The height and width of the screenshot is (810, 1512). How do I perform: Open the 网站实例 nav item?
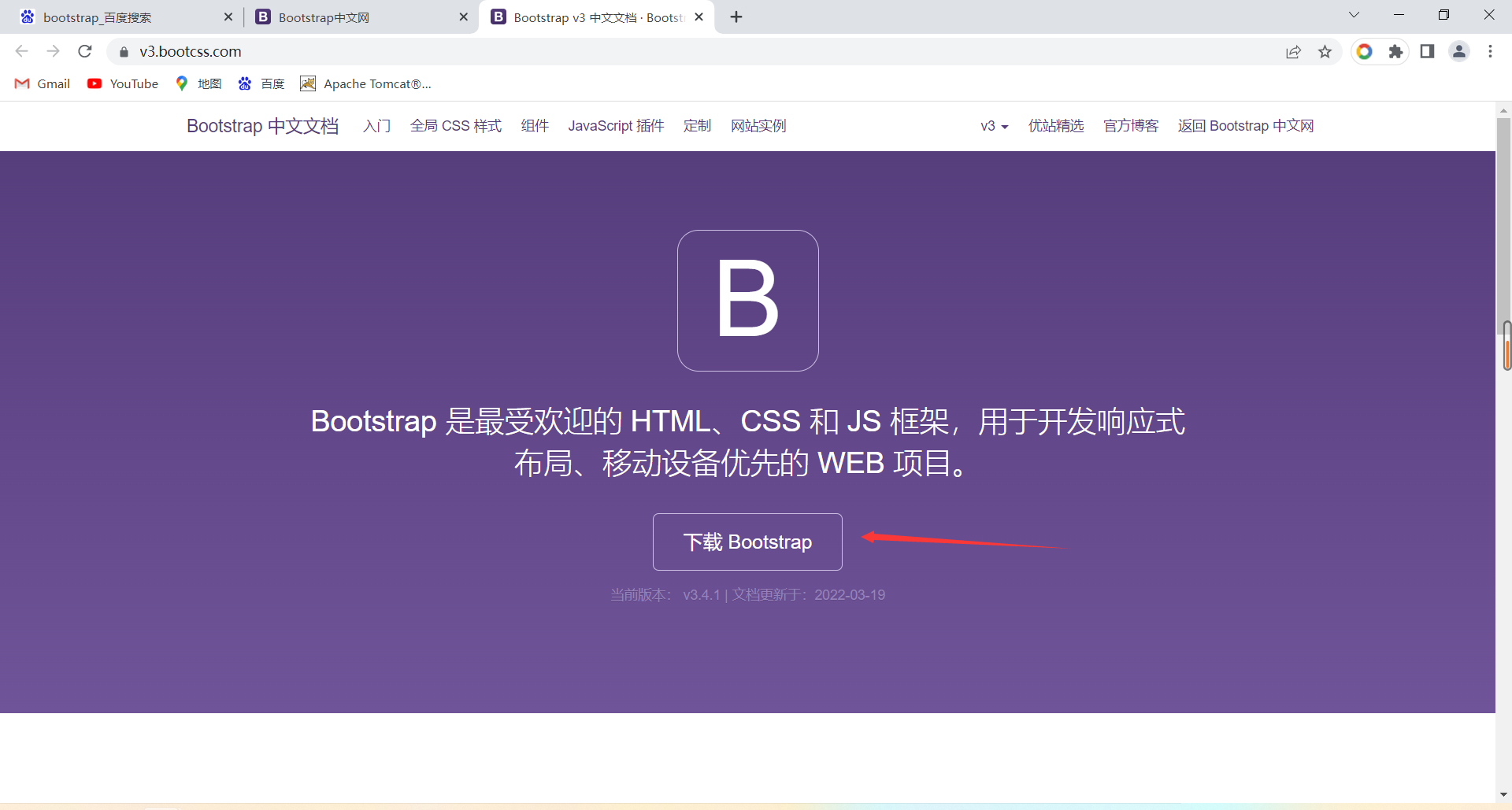pos(758,126)
